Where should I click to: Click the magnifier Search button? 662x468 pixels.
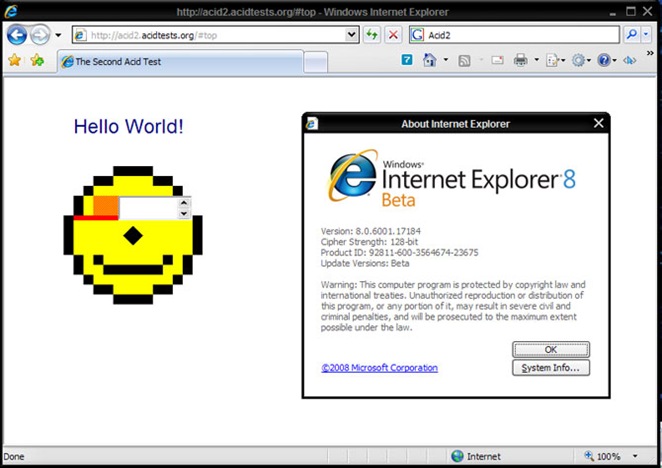(x=632, y=35)
